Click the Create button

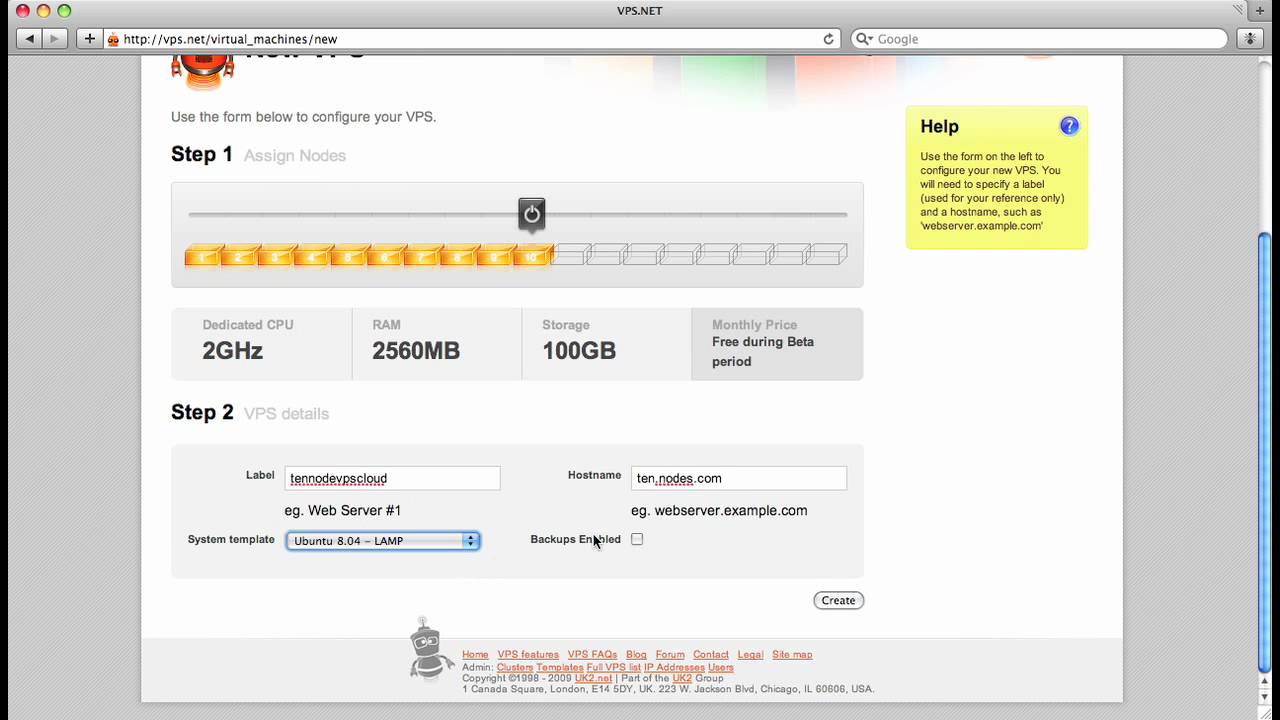pos(838,600)
